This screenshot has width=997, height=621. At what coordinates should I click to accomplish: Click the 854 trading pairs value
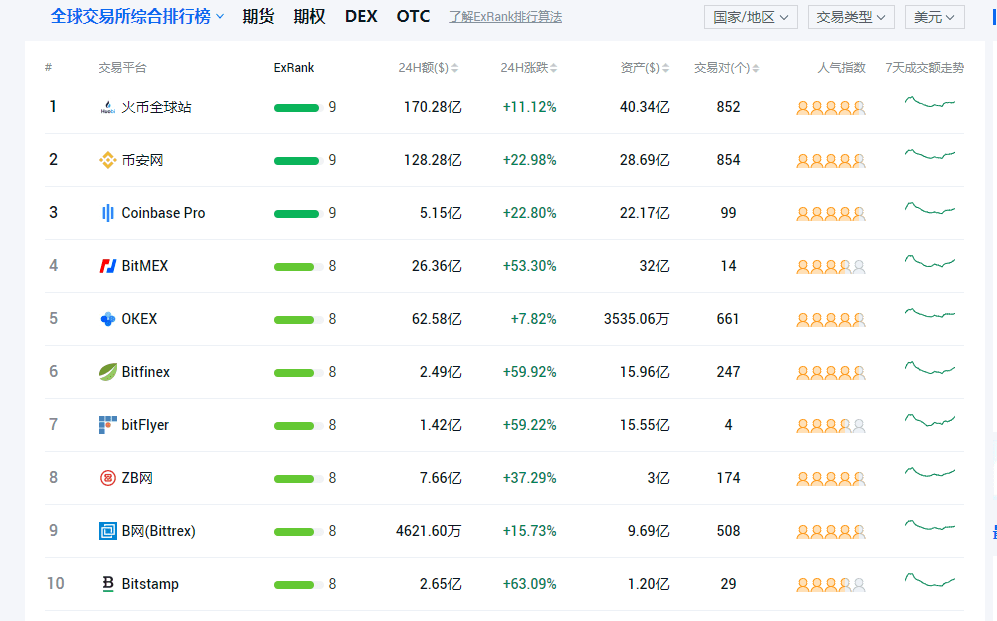(729, 160)
